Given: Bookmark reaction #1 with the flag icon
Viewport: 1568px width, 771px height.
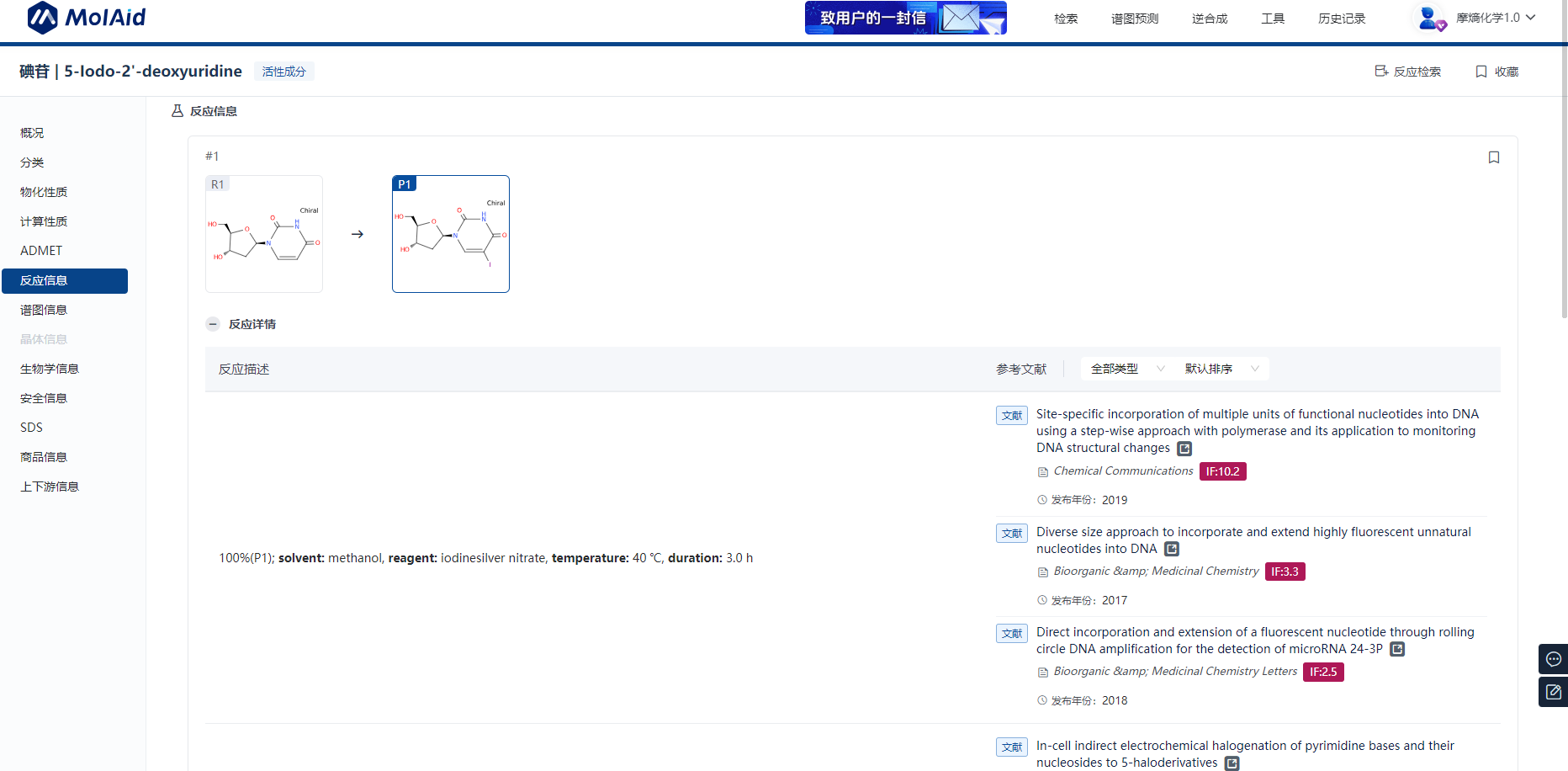Looking at the screenshot, I should 1493,157.
